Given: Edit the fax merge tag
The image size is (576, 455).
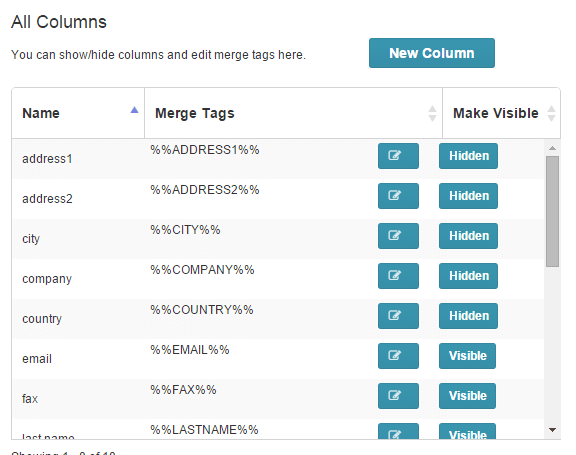Looking at the screenshot, I should tap(398, 396).
